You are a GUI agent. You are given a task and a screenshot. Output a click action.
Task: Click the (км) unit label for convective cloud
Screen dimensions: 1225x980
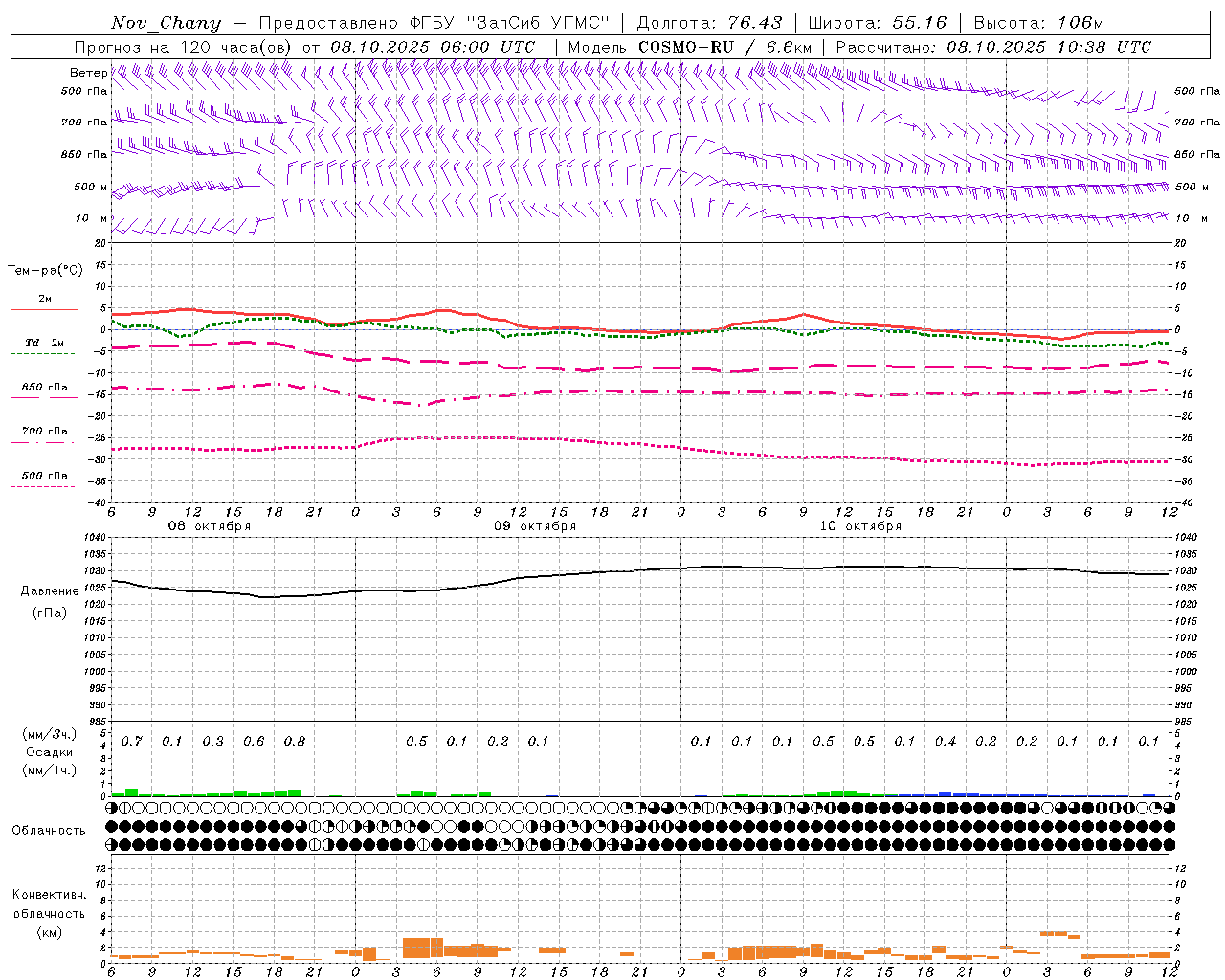point(49,932)
